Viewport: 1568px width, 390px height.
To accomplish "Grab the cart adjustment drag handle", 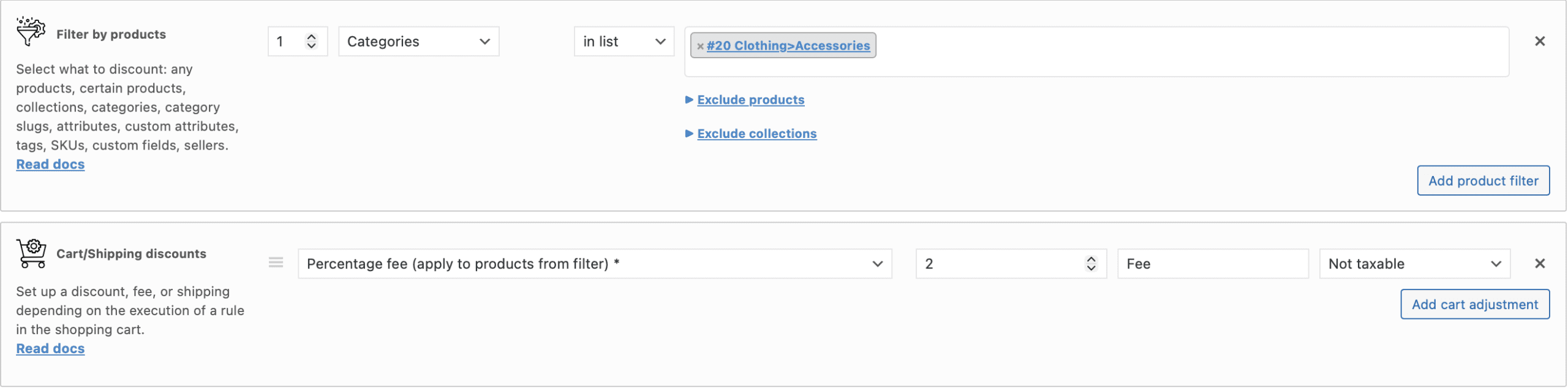I will 276,263.
